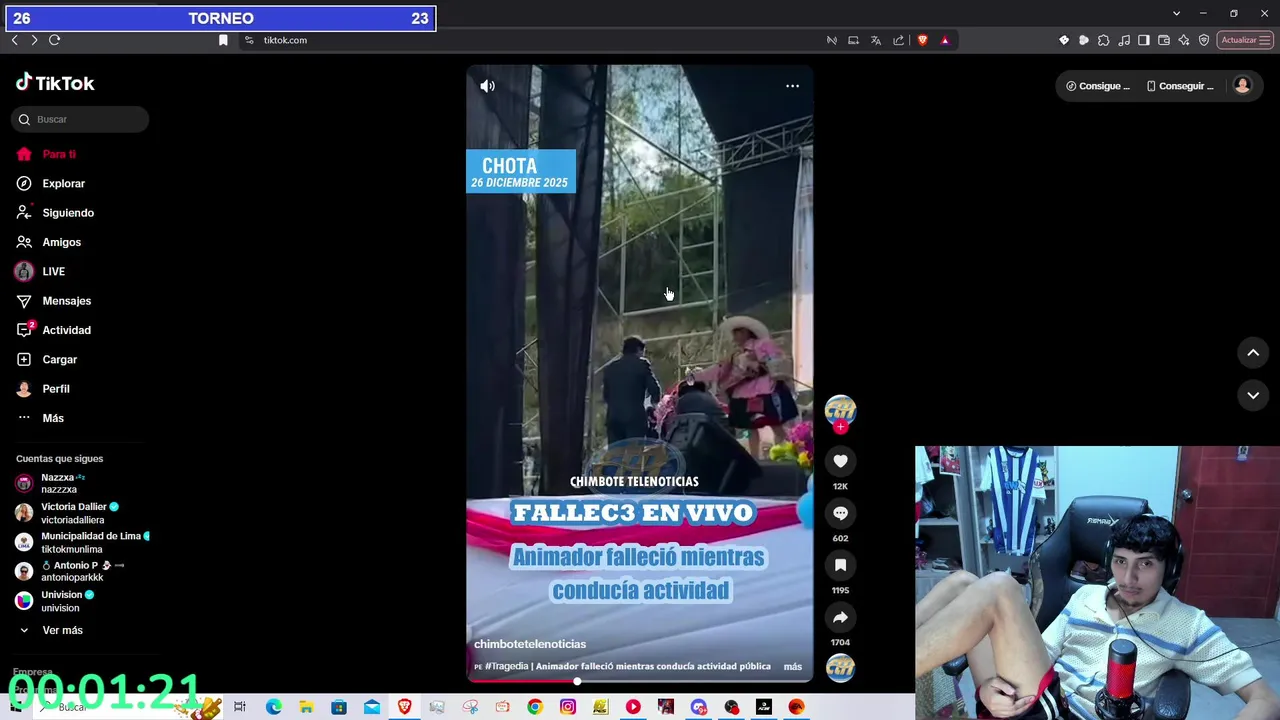Click the TikTok logo
1280x720 pixels.
(x=55, y=83)
